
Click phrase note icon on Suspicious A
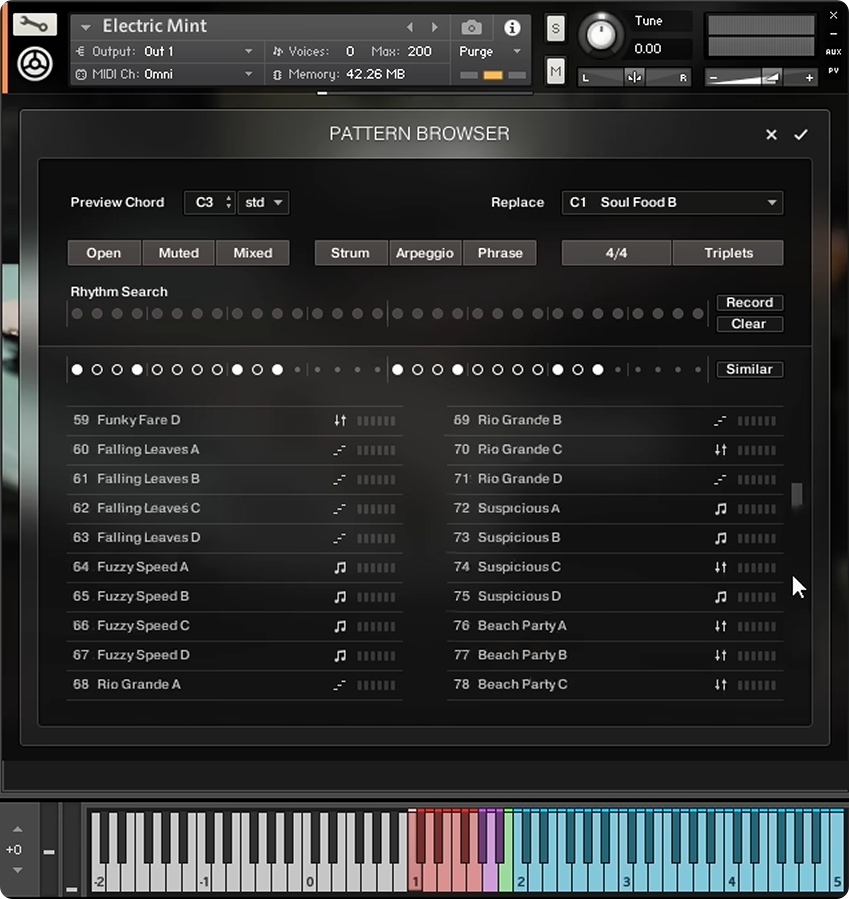click(721, 509)
